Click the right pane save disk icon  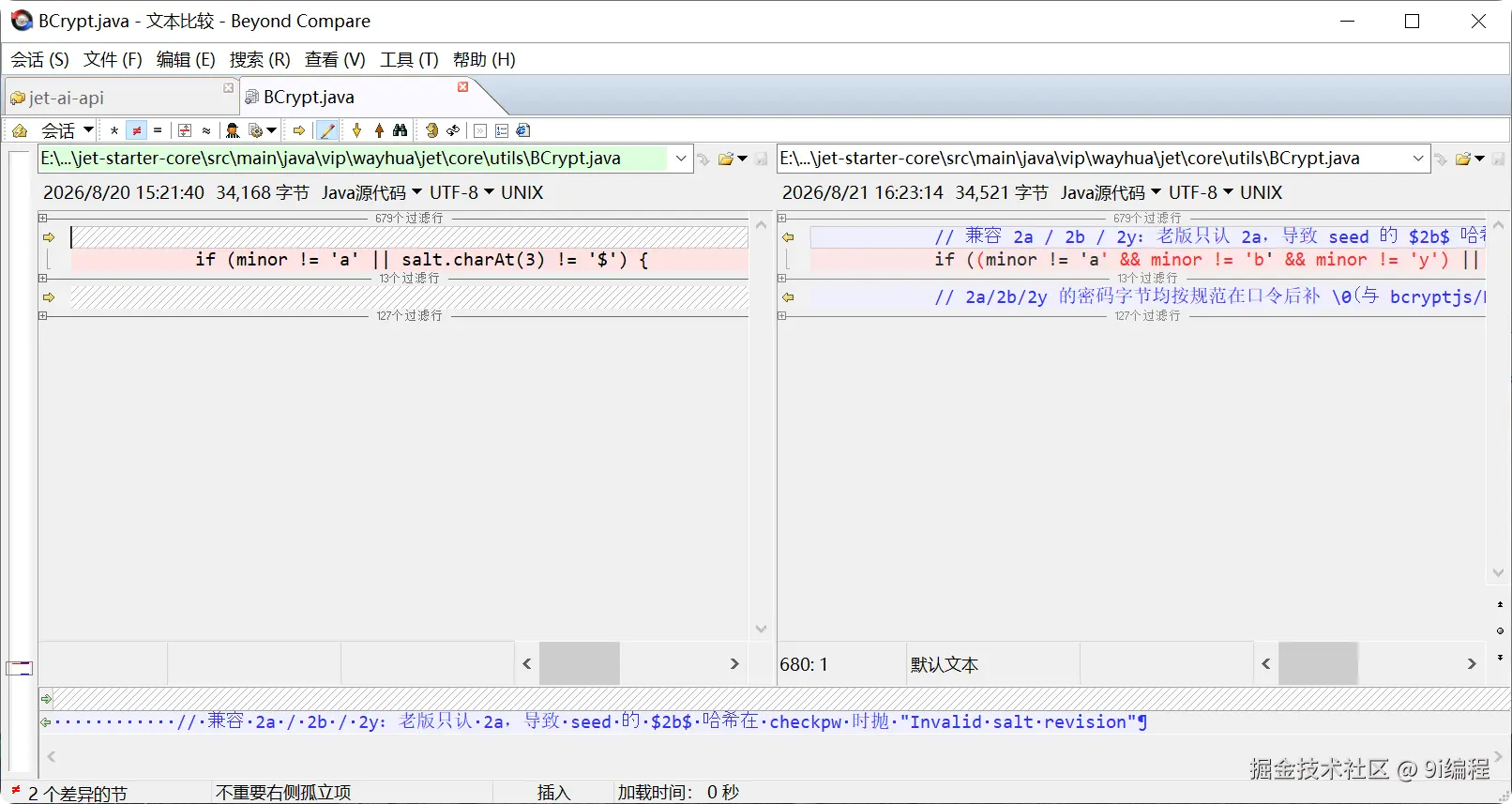(1499, 159)
